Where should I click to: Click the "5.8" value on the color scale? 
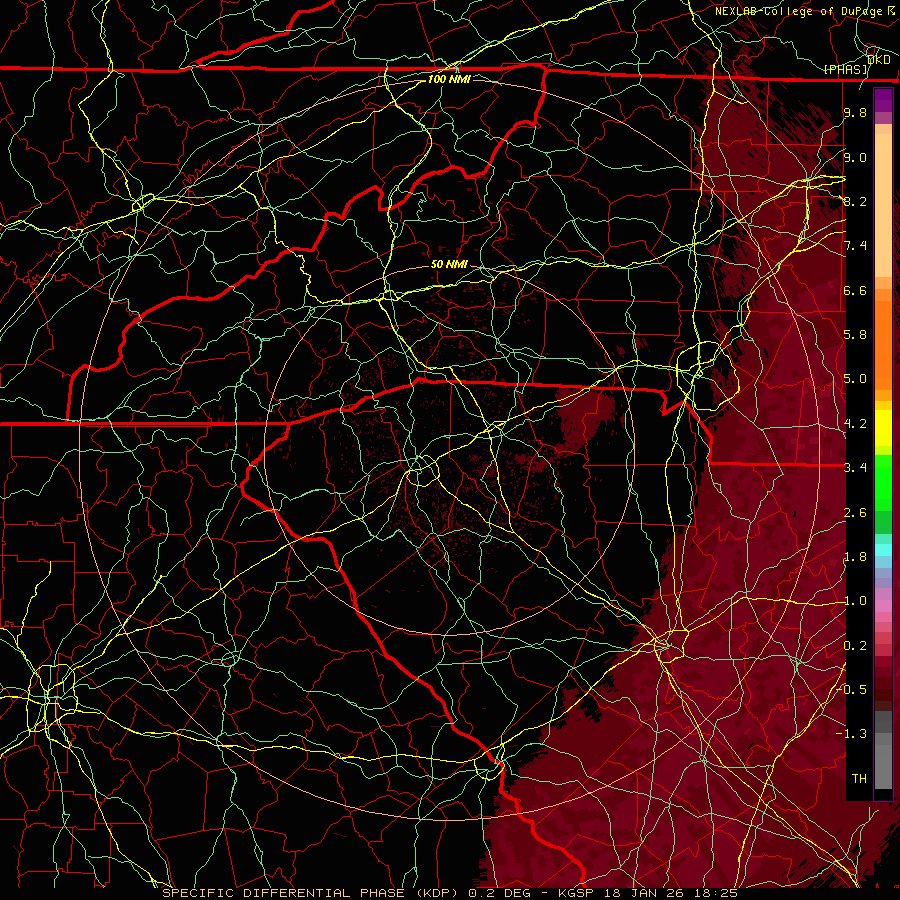coord(855,334)
